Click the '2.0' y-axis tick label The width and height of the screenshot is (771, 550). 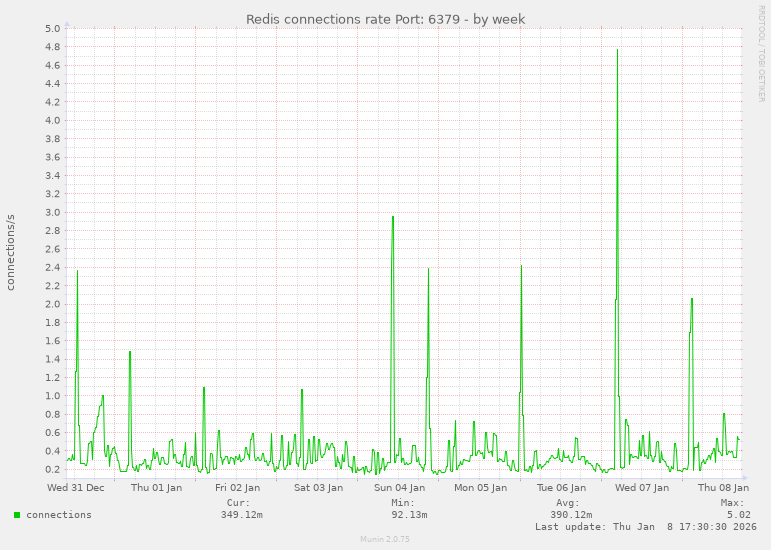53,304
